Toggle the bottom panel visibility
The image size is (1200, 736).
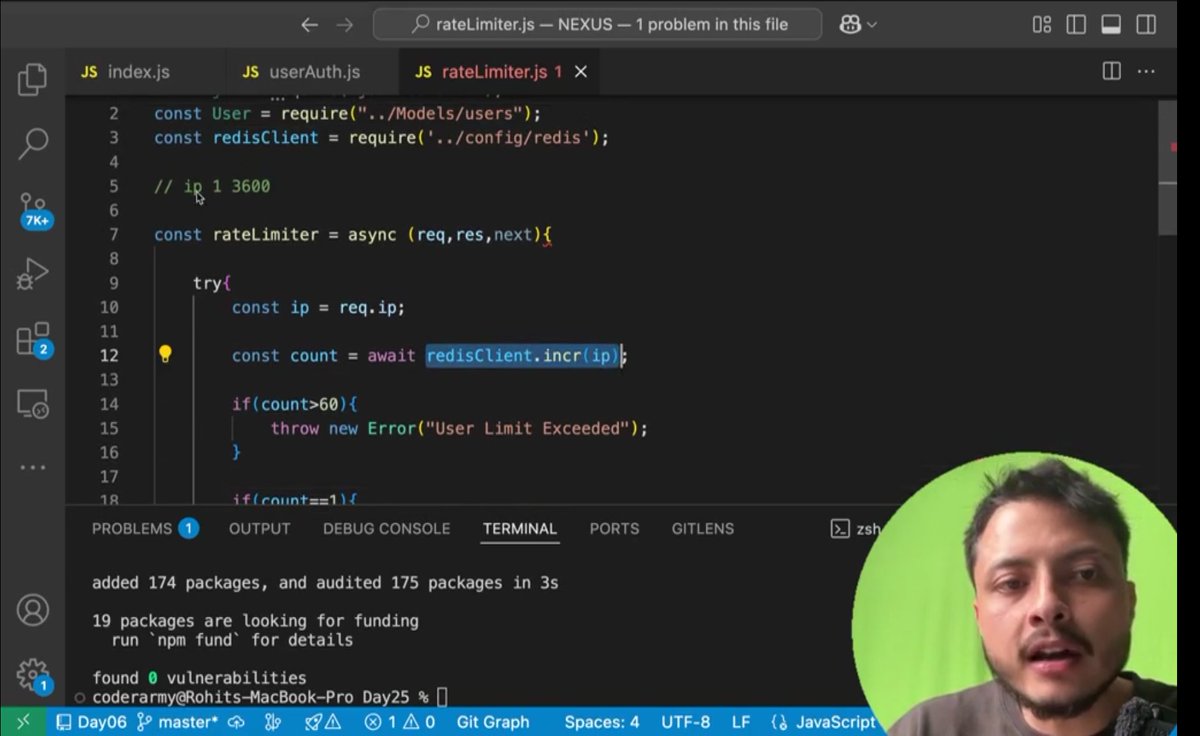click(x=1112, y=25)
